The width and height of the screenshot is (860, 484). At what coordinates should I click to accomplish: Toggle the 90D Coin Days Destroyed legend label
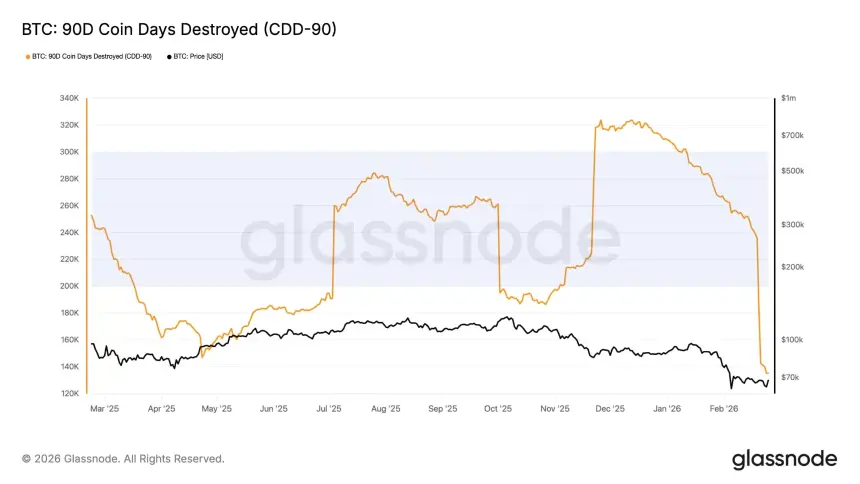tap(90, 56)
